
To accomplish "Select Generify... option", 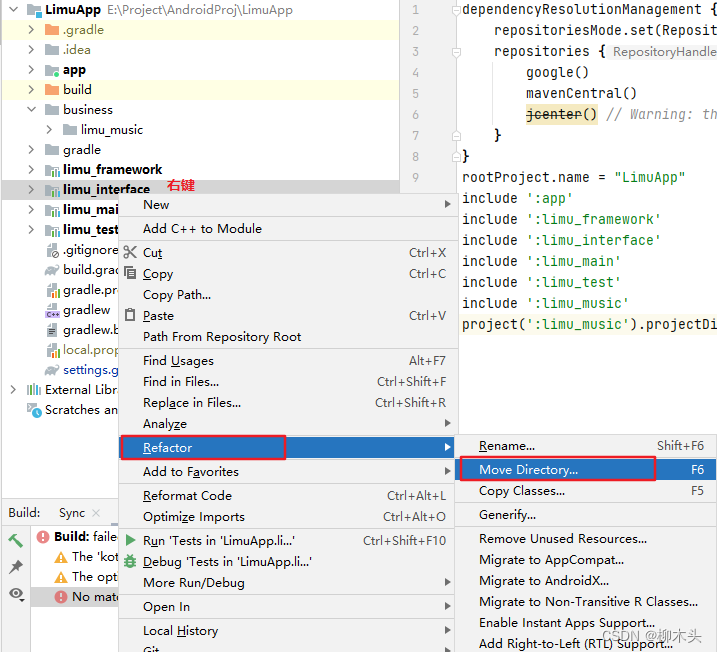I will tap(586, 515).
